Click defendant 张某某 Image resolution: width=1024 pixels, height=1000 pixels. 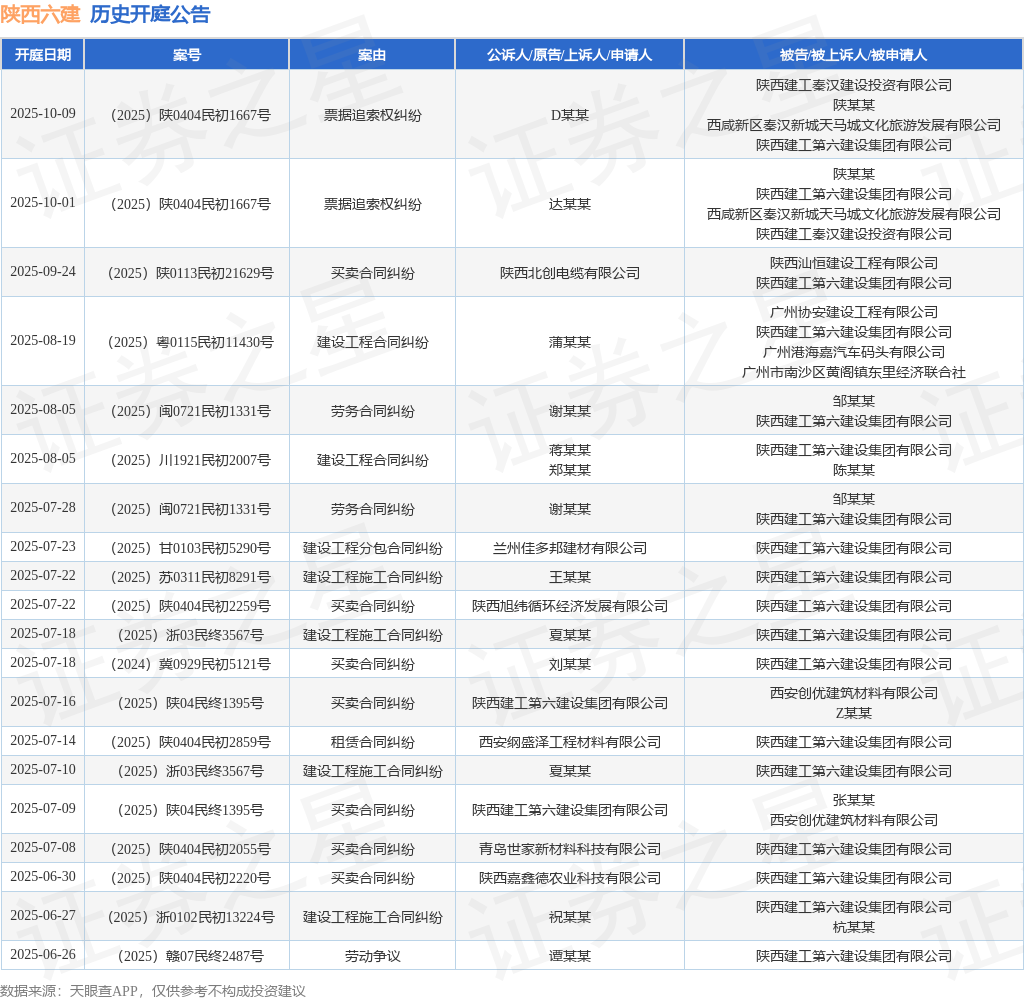(x=854, y=800)
